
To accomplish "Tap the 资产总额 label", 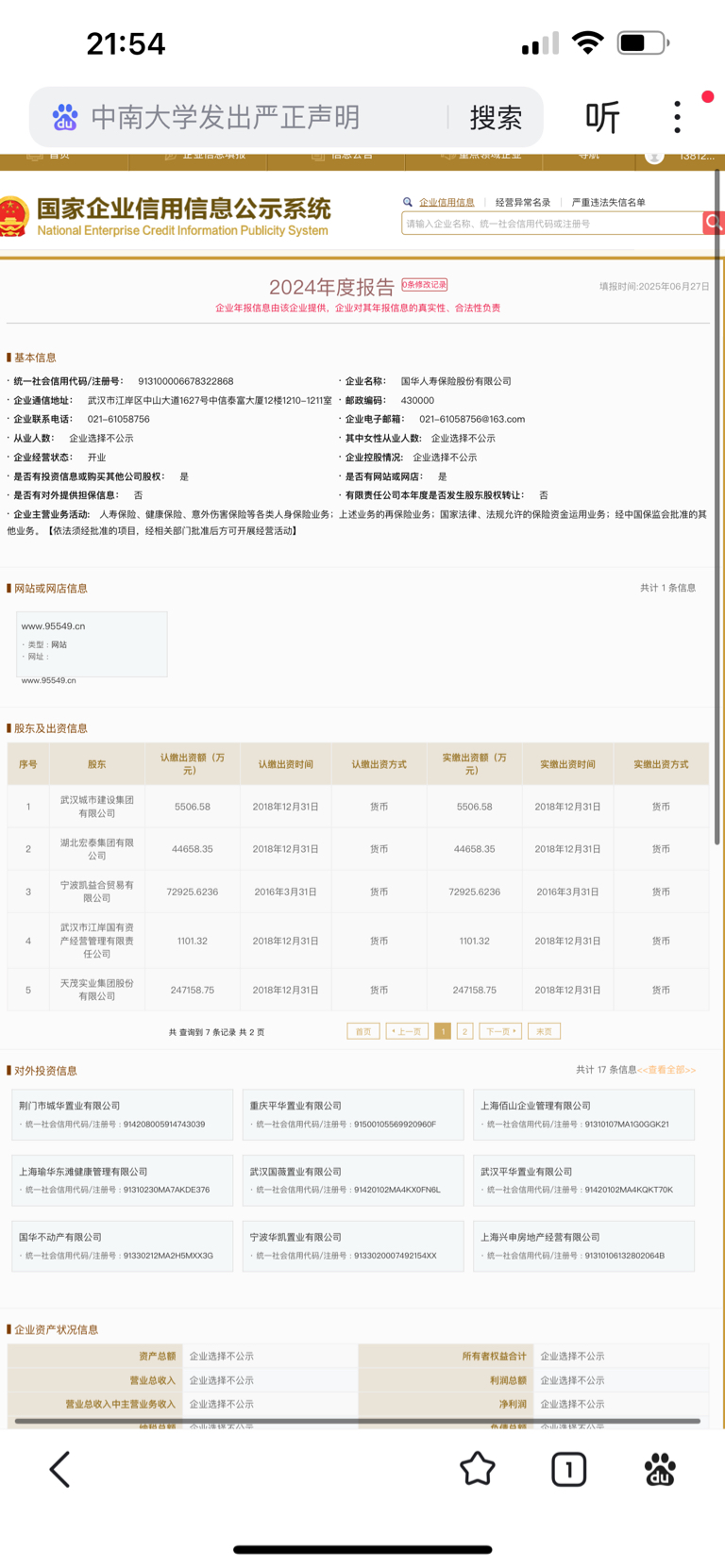I will (157, 1356).
